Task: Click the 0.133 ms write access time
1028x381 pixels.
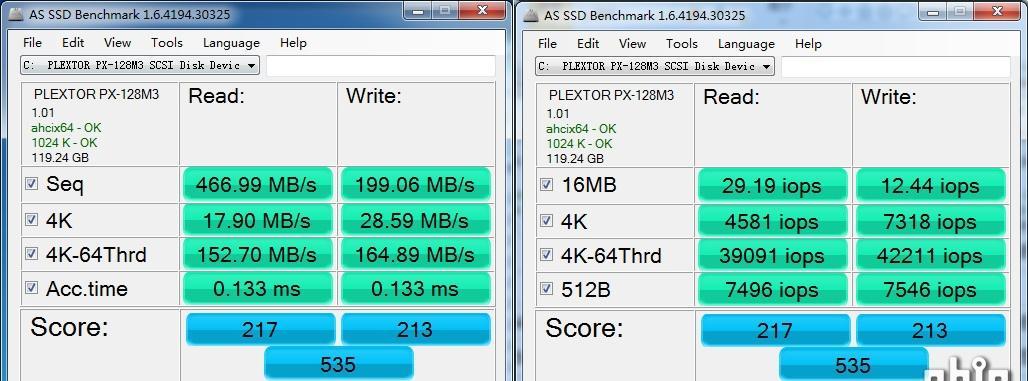Action: click(x=415, y=288)
